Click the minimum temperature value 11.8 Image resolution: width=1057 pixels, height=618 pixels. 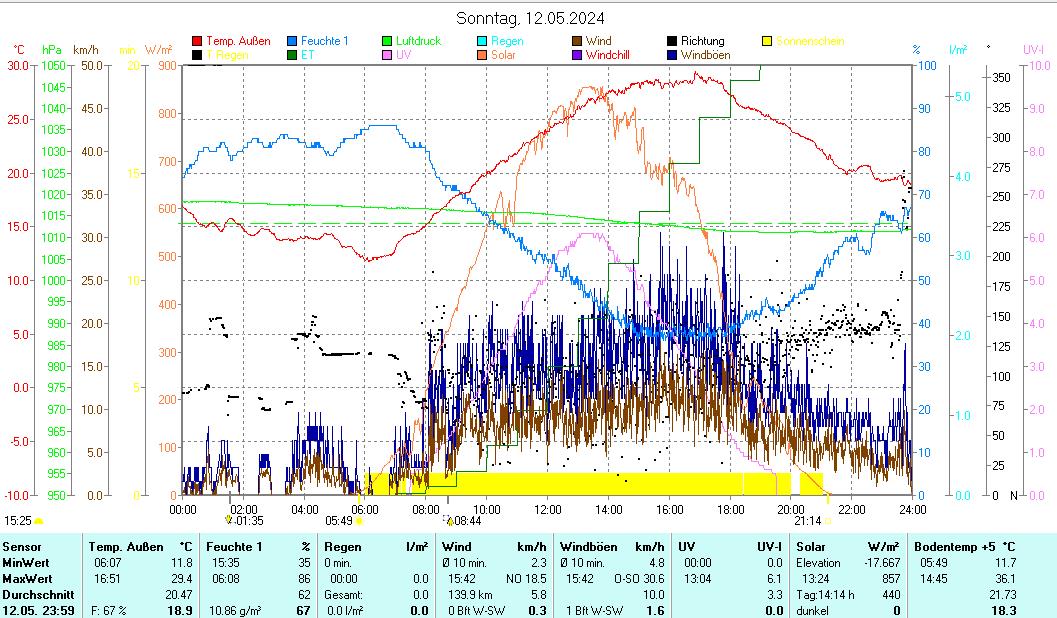(182, 563)
